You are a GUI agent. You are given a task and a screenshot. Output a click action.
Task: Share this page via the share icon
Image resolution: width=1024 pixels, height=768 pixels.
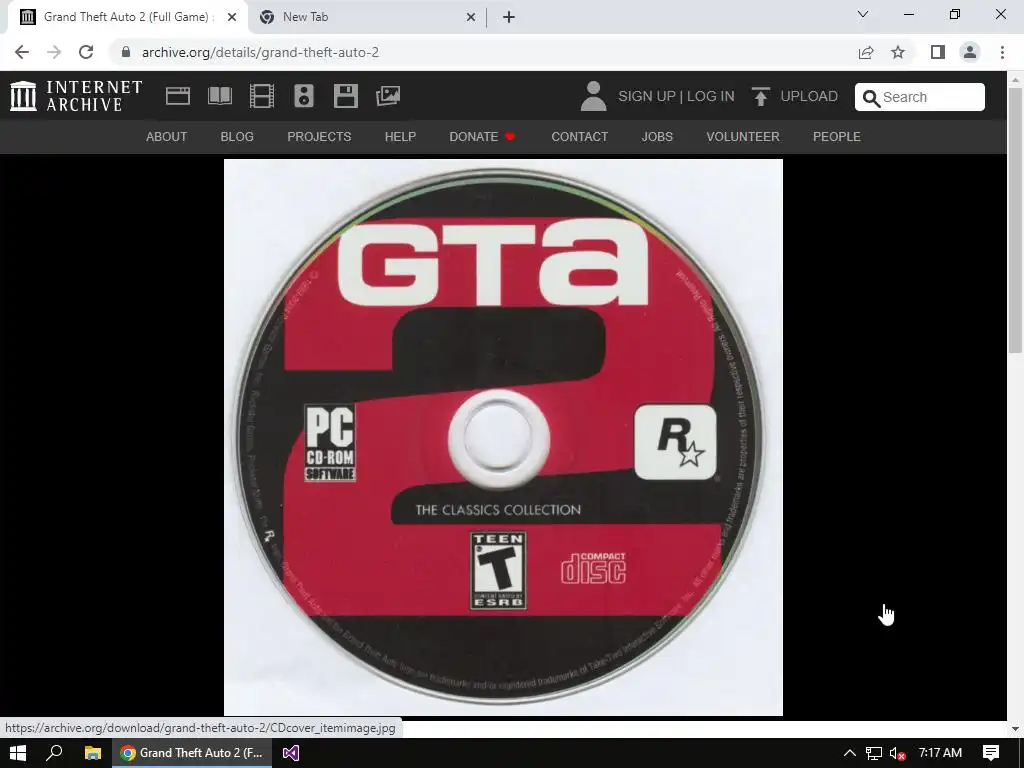tap(866, 52)
